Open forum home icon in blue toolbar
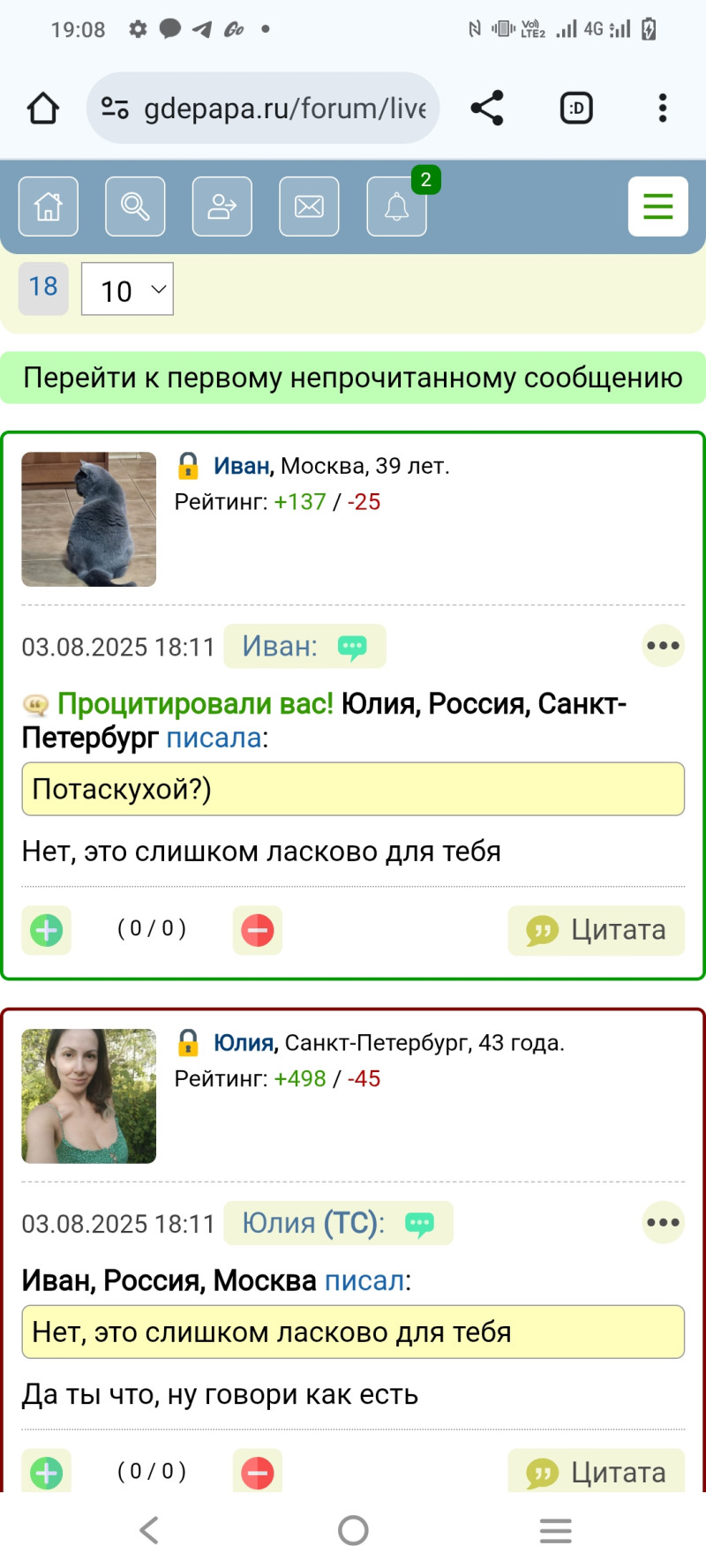 (49, 206)
